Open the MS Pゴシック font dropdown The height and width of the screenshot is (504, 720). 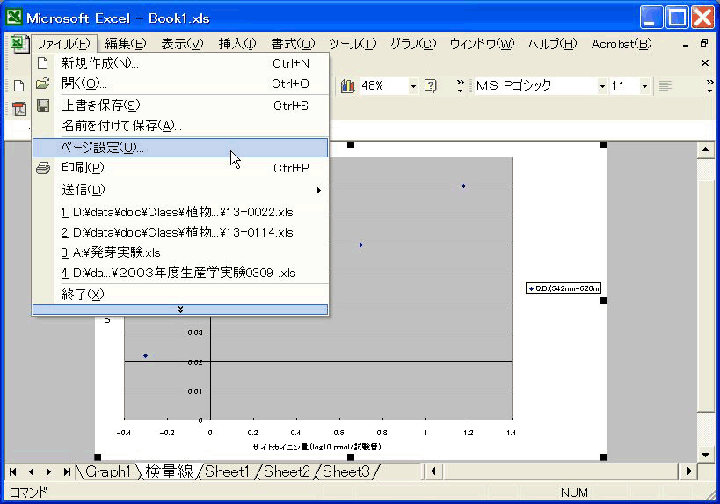(x=602, y=86)
